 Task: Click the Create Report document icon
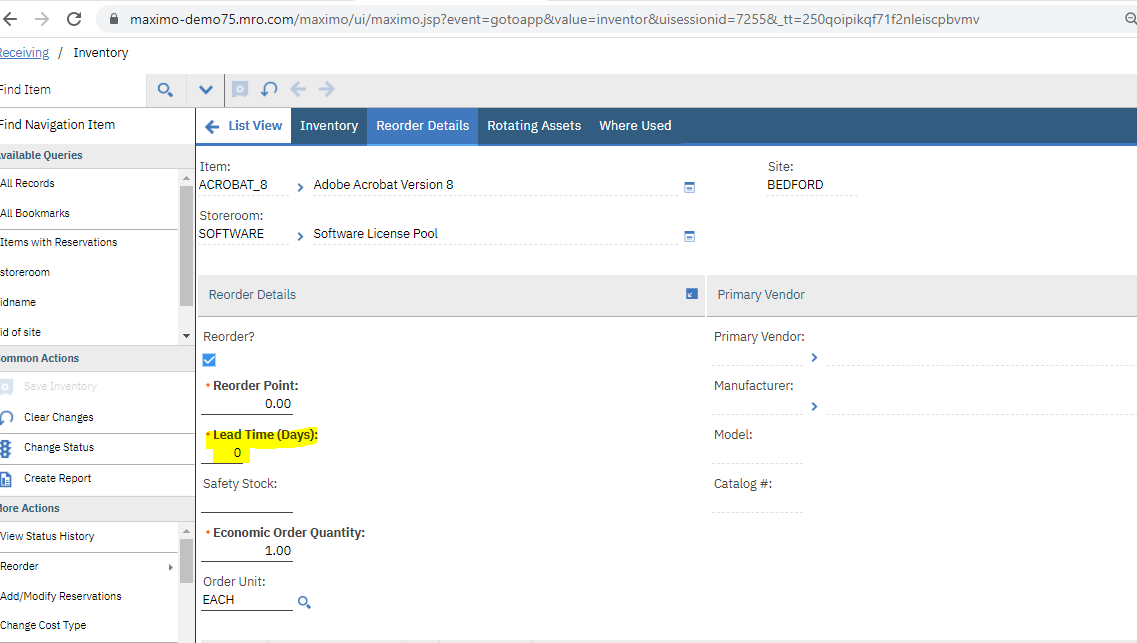click(x=6, y=479)
